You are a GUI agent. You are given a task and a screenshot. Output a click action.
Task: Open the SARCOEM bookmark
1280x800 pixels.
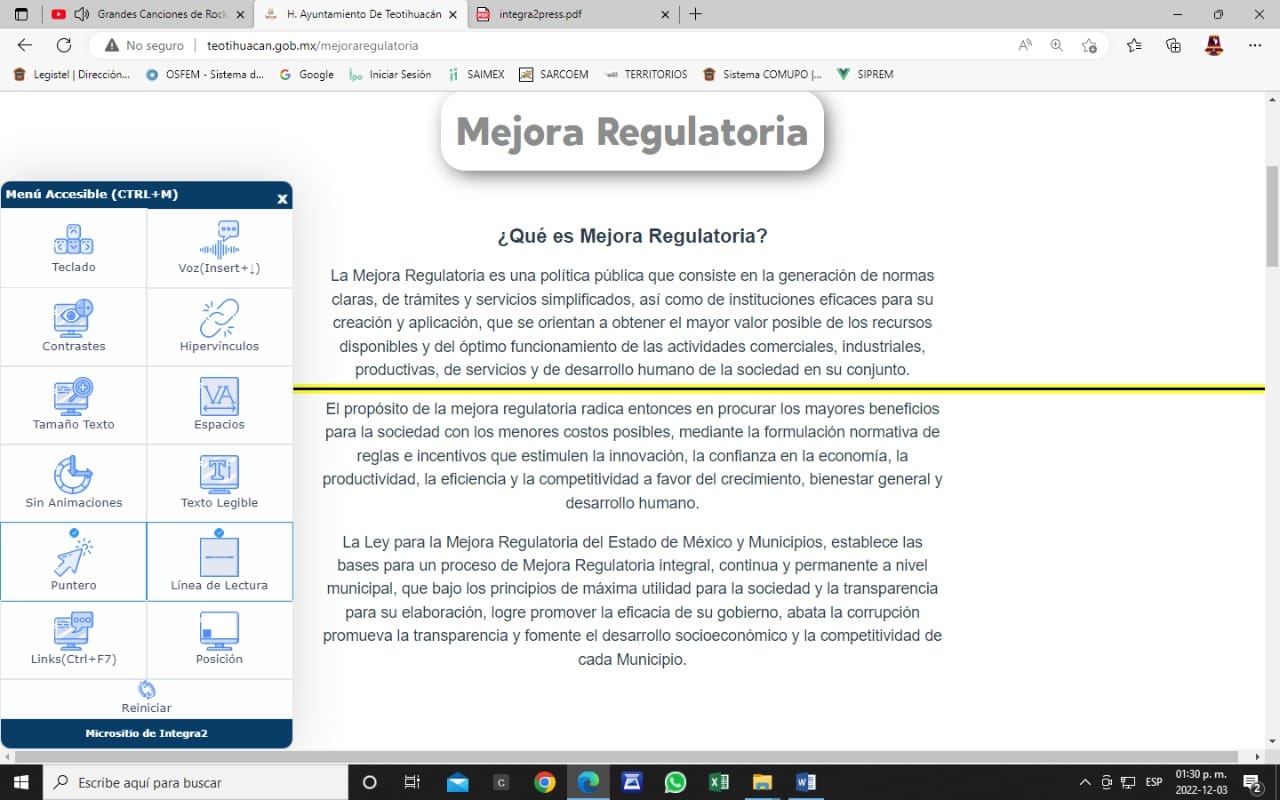pyautogui.click(x=553, y=74)
